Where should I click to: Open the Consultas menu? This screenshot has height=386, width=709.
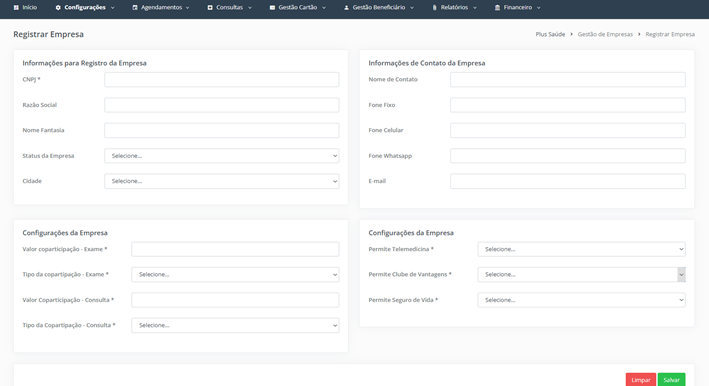click(230, 8)
